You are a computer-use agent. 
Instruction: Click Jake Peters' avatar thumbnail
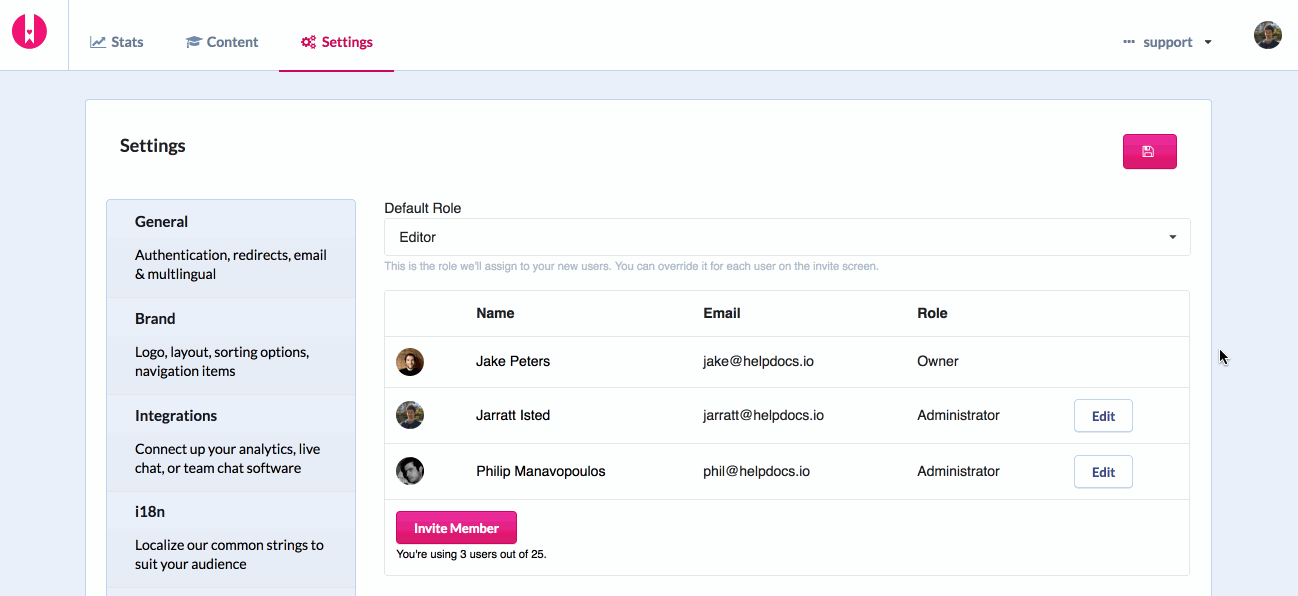(410, 362)
